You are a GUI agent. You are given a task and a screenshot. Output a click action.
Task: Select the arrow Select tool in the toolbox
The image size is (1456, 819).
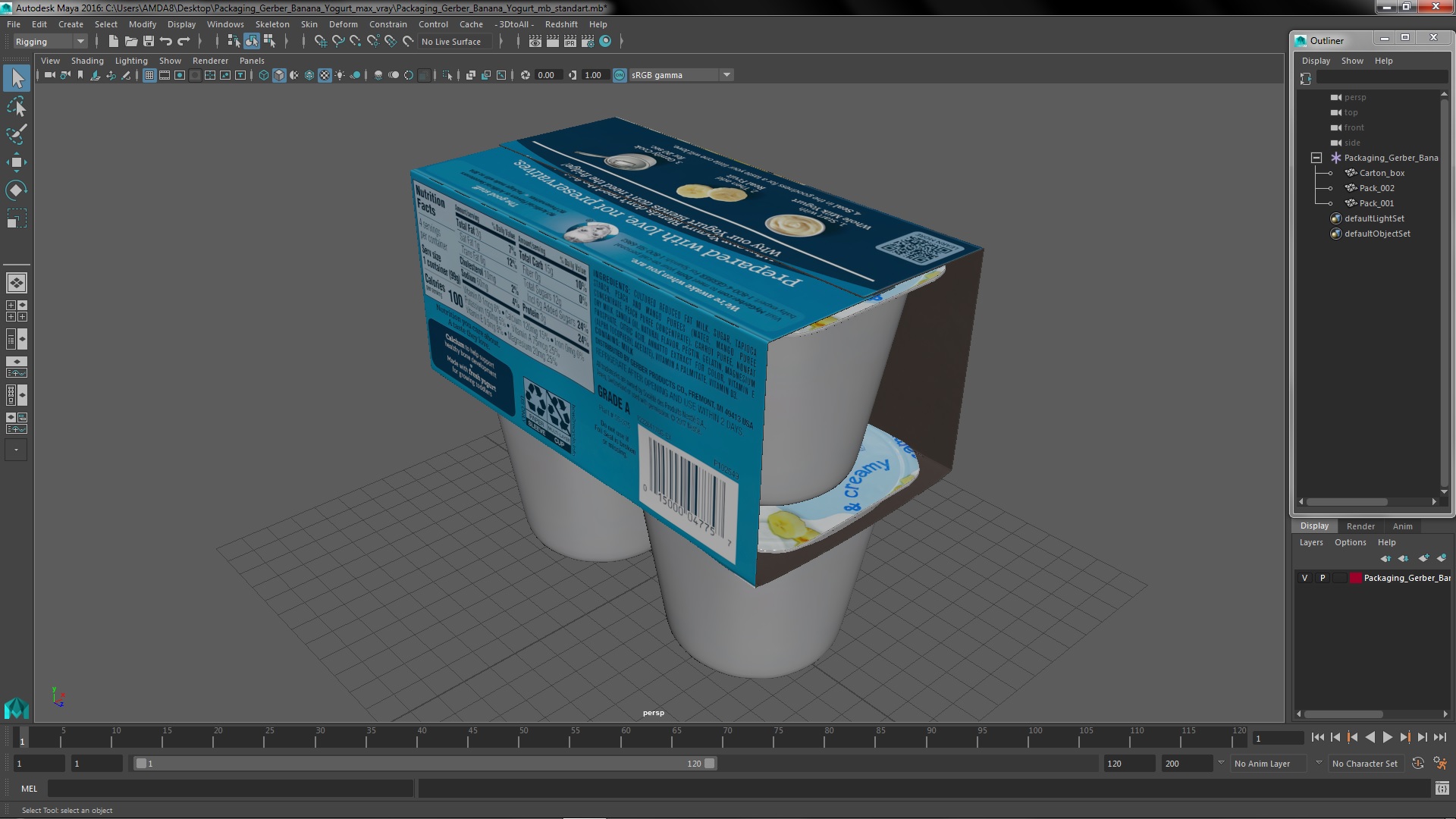click(17, 78)
